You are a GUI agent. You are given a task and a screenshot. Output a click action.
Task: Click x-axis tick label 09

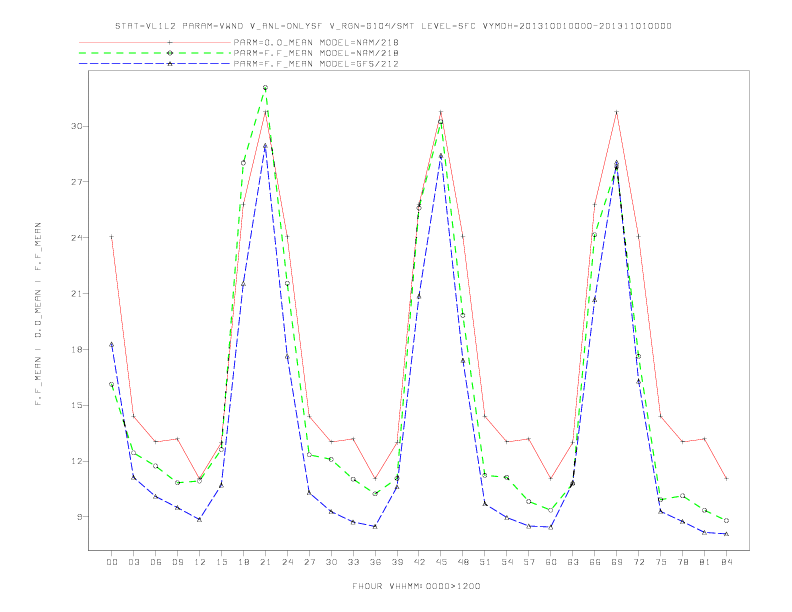[177, 562]
